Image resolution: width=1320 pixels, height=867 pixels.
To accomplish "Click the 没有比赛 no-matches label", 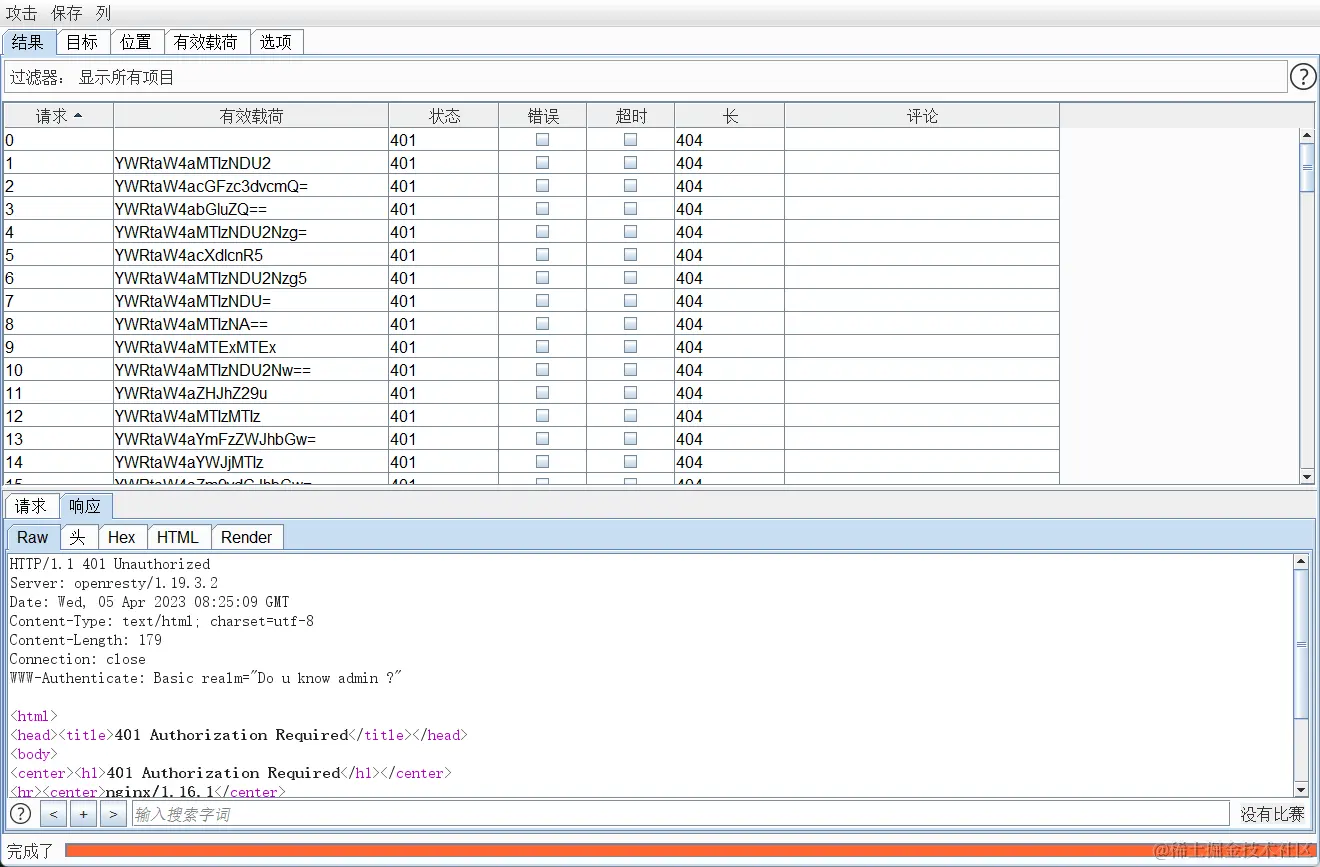I will coord(1272,814).
